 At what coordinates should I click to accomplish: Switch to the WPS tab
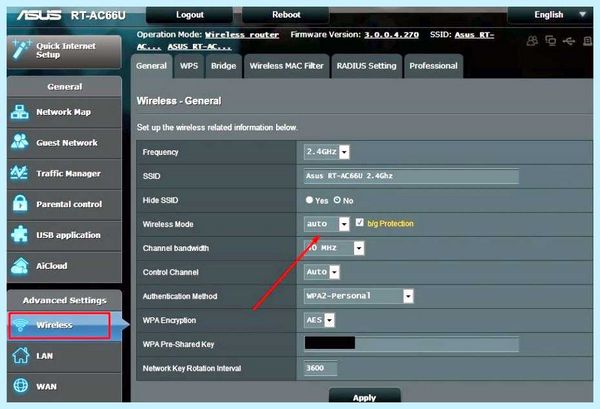189,66
